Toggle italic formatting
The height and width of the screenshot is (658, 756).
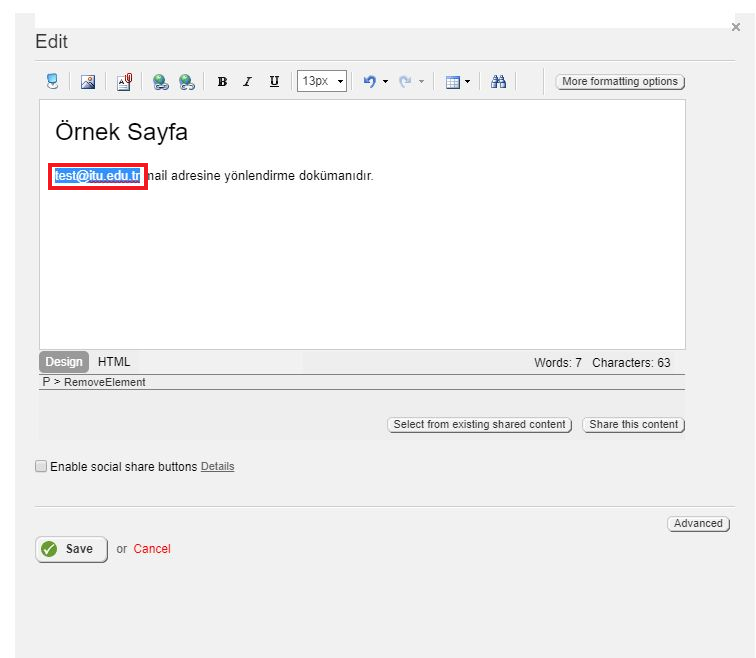(x=248, y=81)
